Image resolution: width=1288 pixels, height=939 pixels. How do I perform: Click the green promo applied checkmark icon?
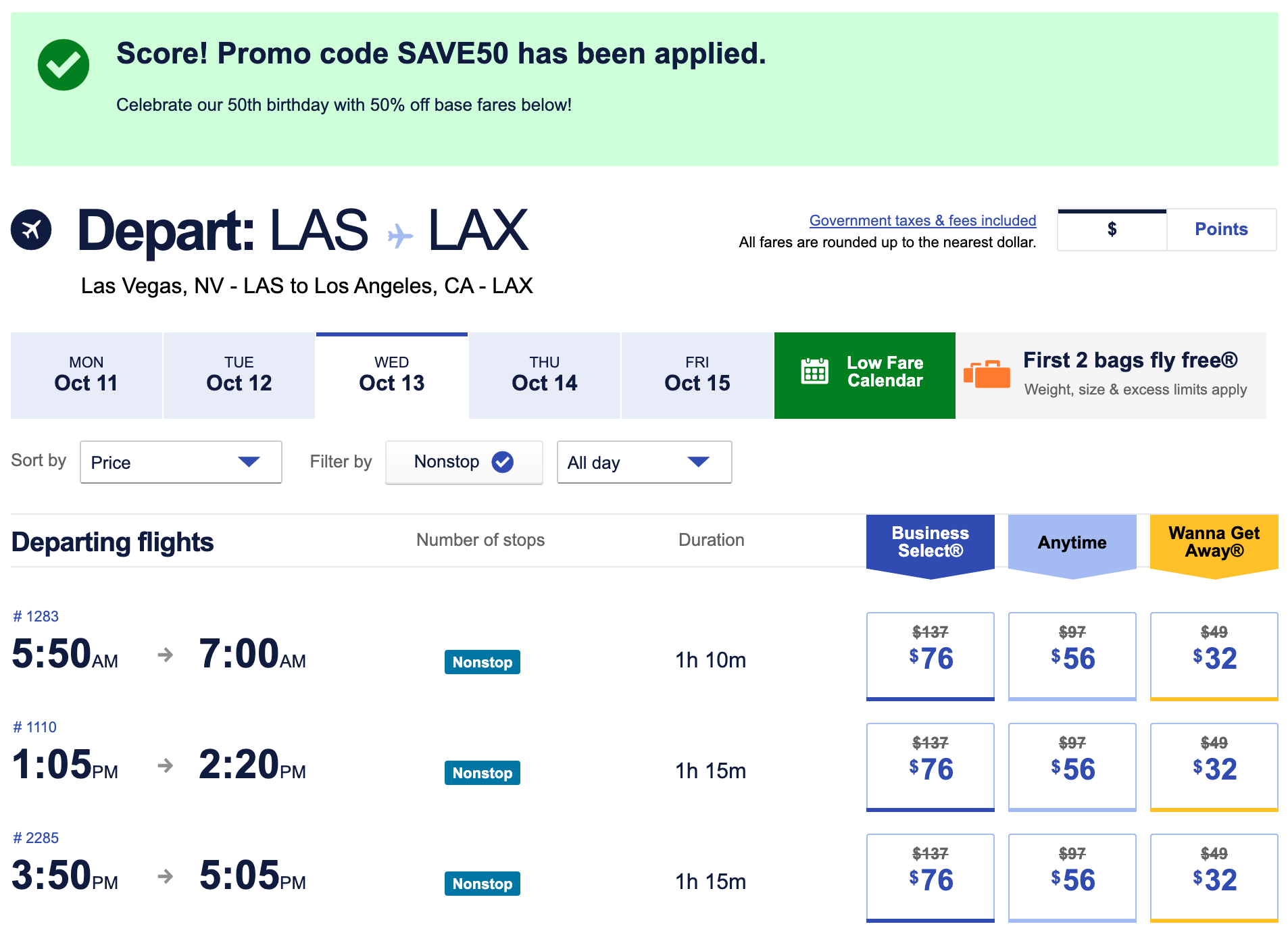pyautogui.click(x=64, y=65)
